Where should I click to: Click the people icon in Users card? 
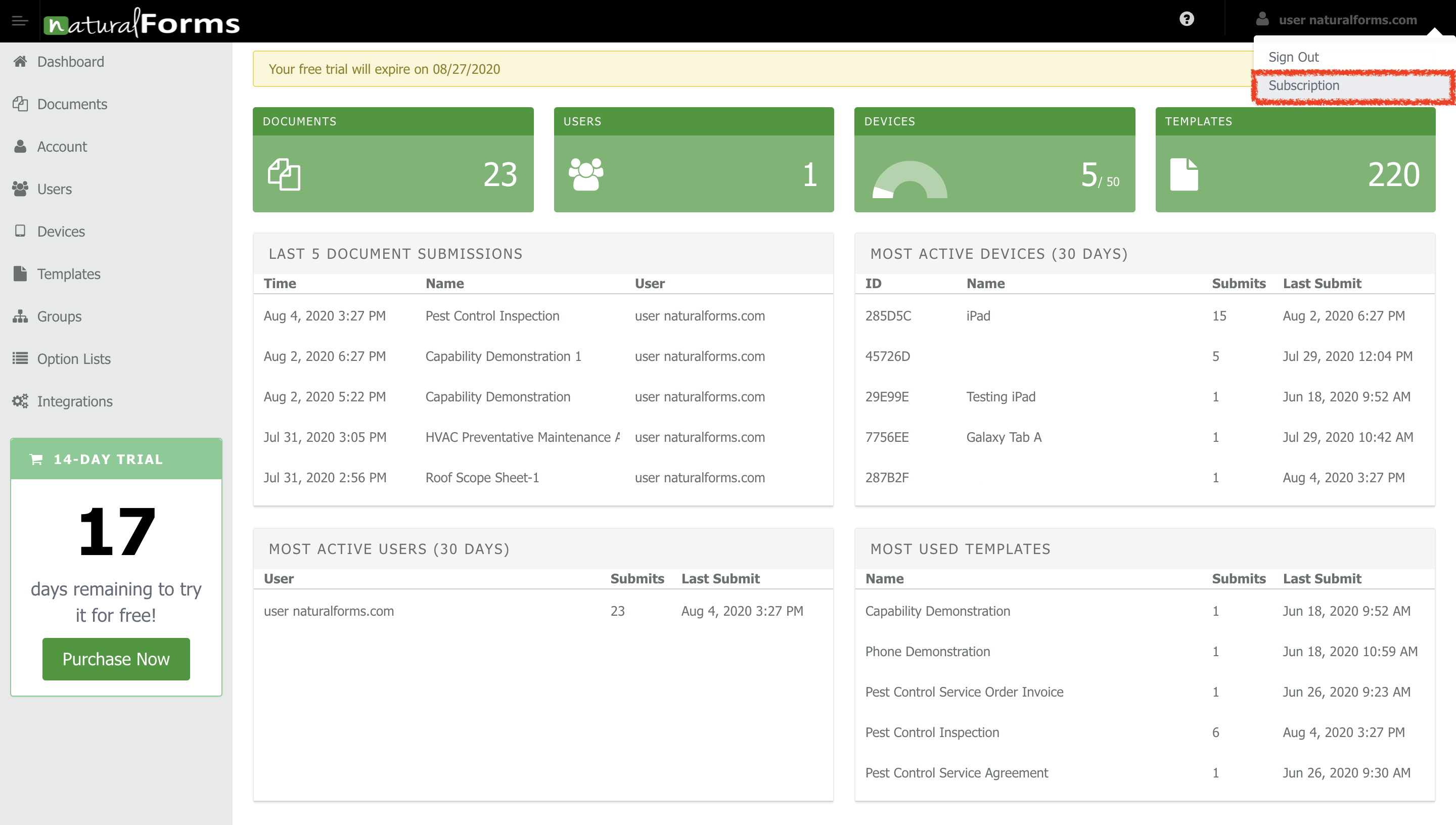click(x=586, y=174)
